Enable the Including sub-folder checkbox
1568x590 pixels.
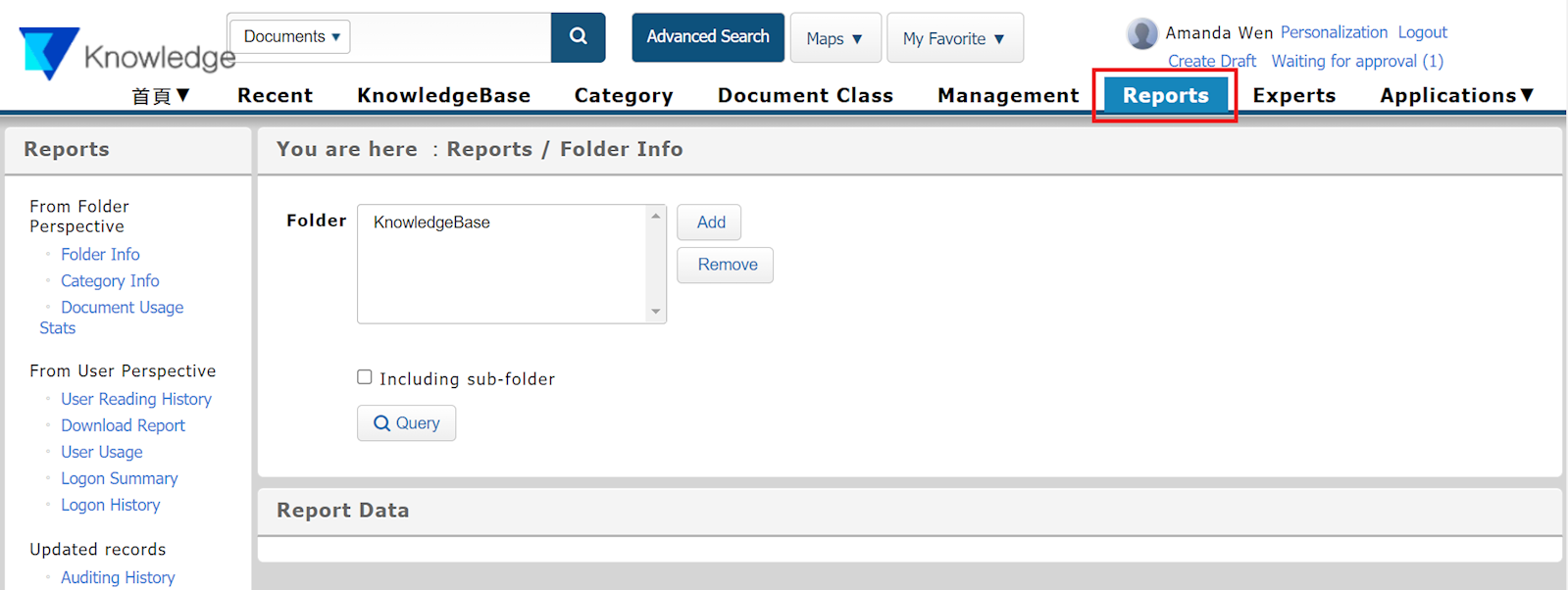tap(365, 377)
